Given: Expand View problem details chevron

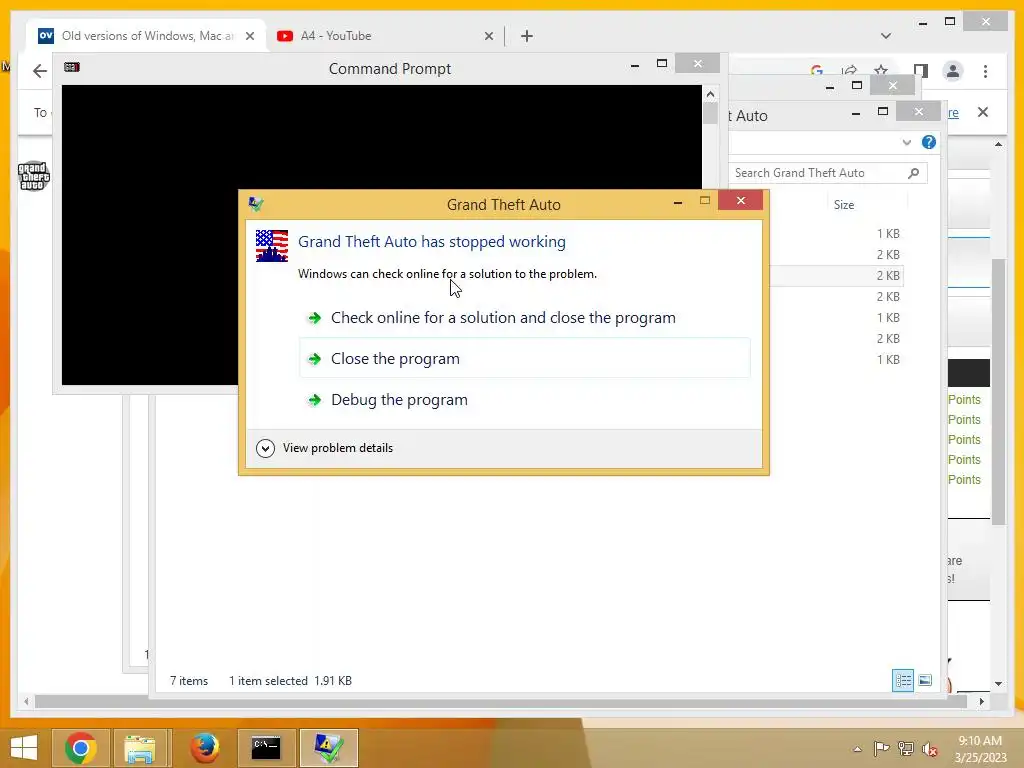Looking at the screenshot, I should click(265, 448).
